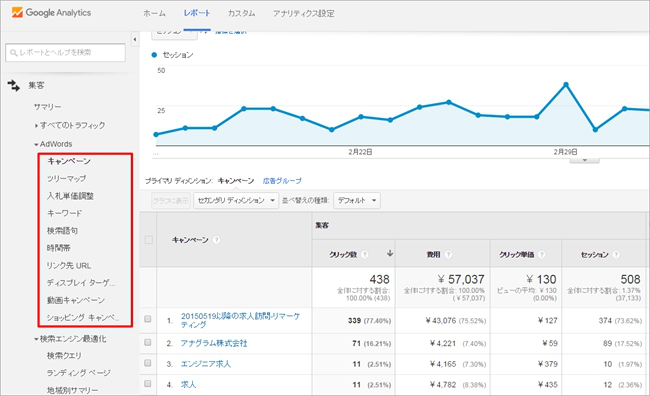This screenshot has height=396, width=650.
Task: Open 20150519以降の求人訪問リマーケティング campaign link
Action: pyautogui.click(x=240, y=320)
